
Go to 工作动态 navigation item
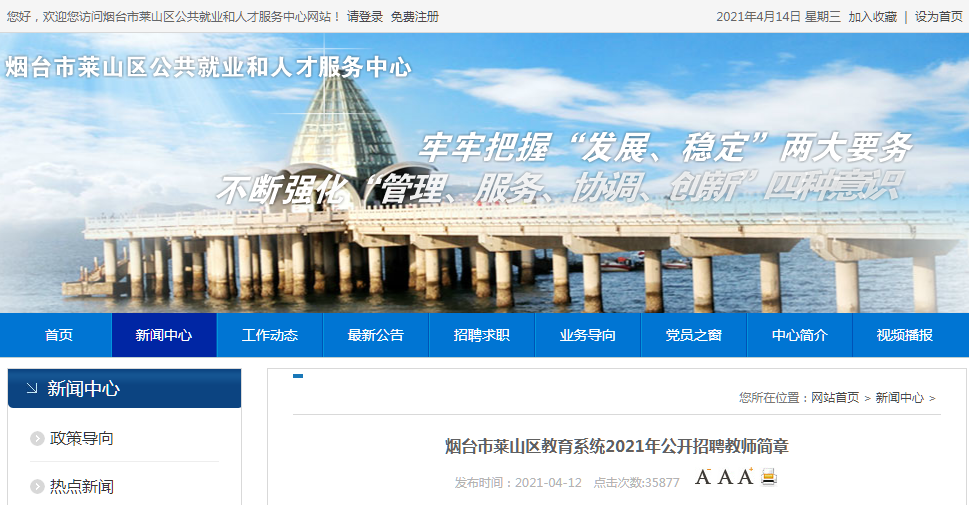tap(269, 335)
